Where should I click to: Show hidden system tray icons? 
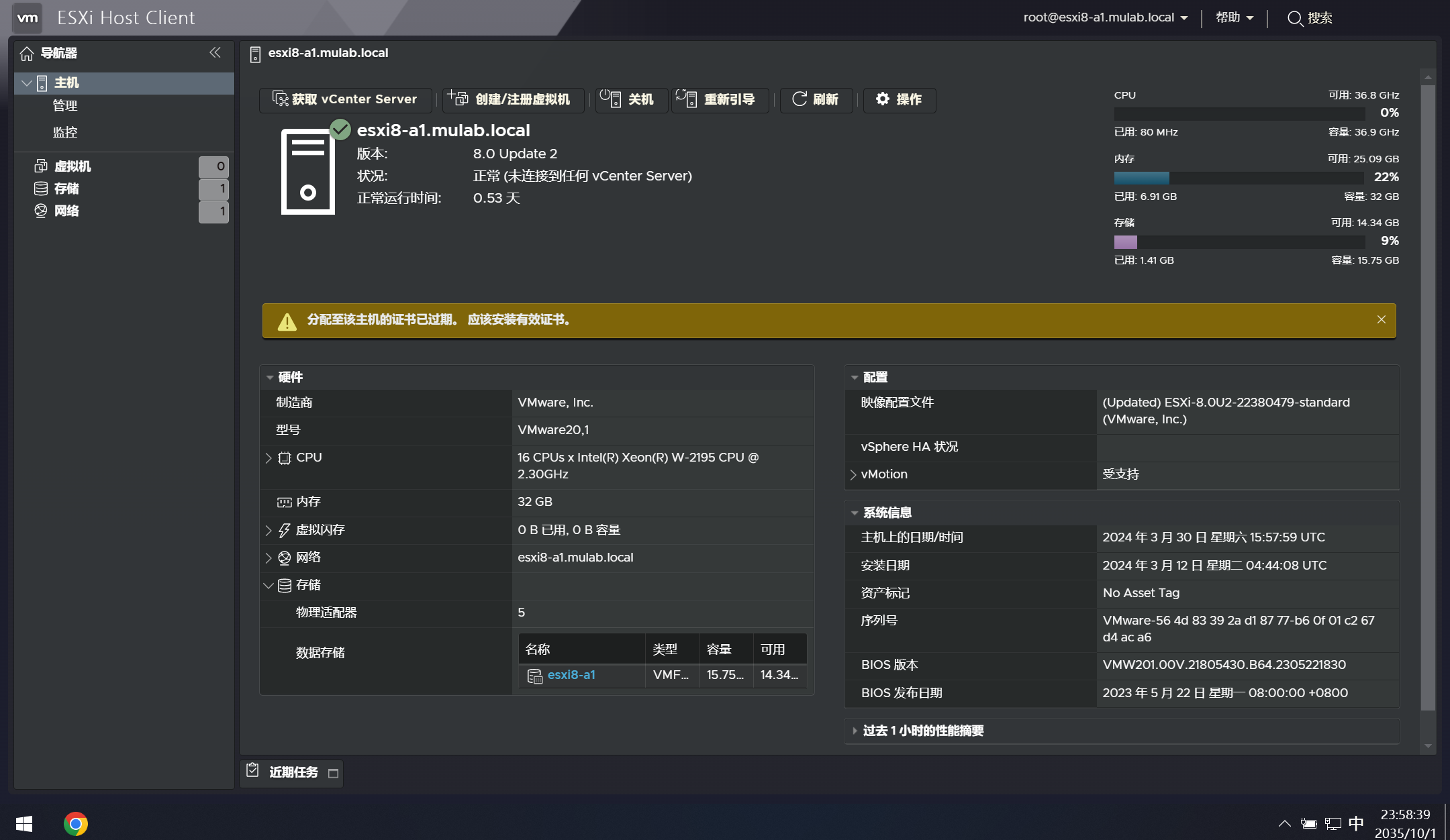(1285, 823)
